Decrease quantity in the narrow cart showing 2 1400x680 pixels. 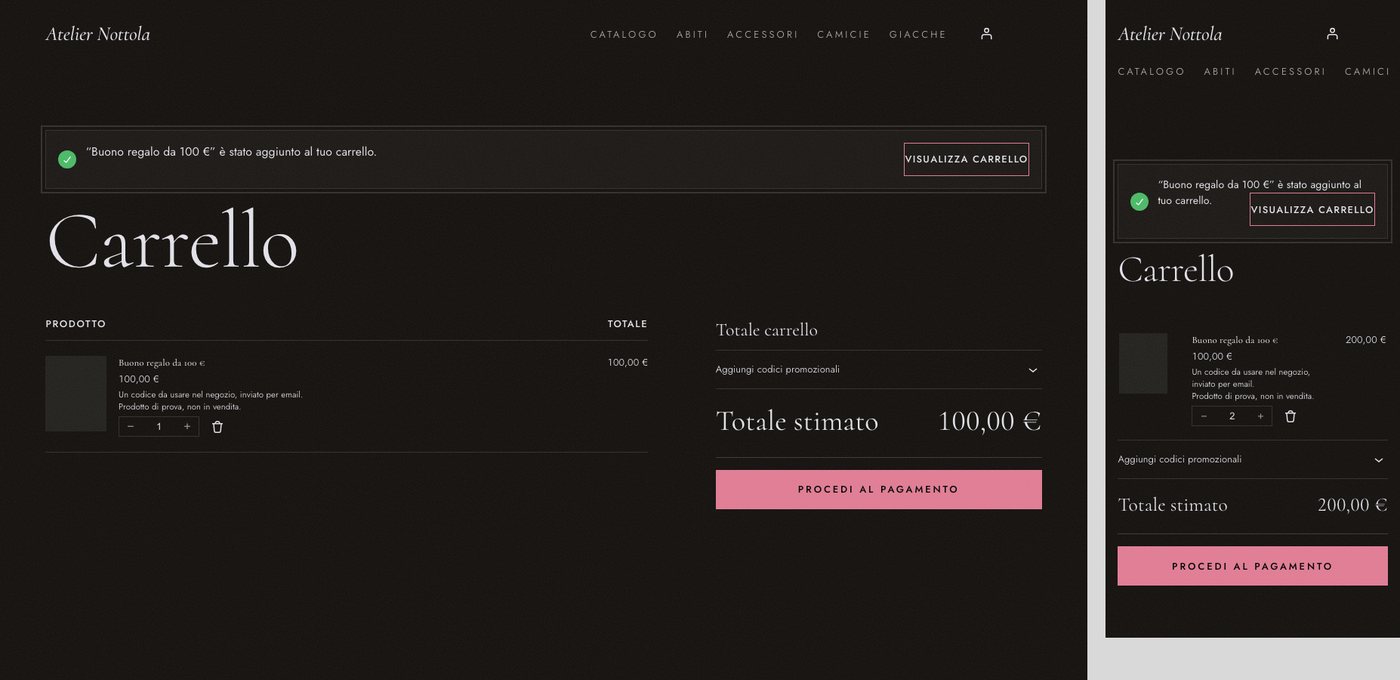1204,416
